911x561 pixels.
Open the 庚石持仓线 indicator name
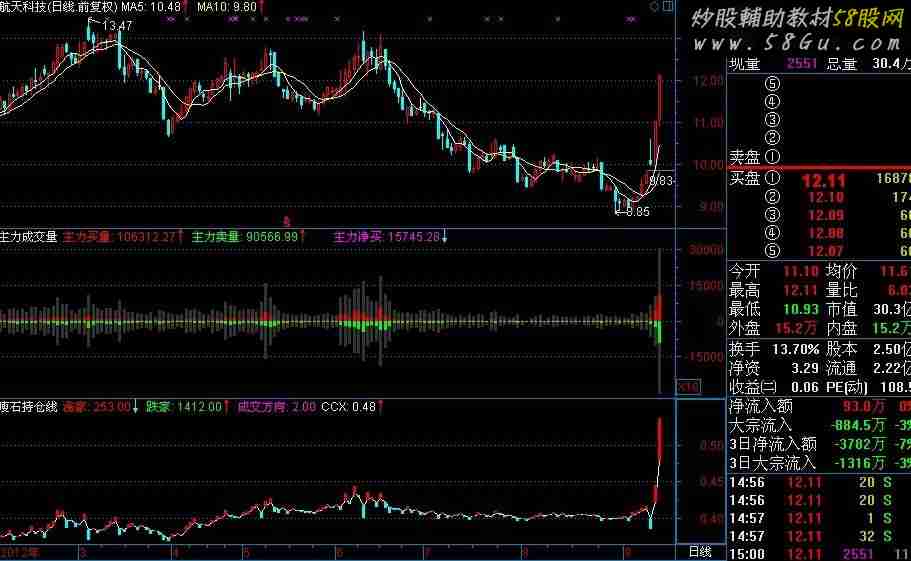(x=27, y=407)
